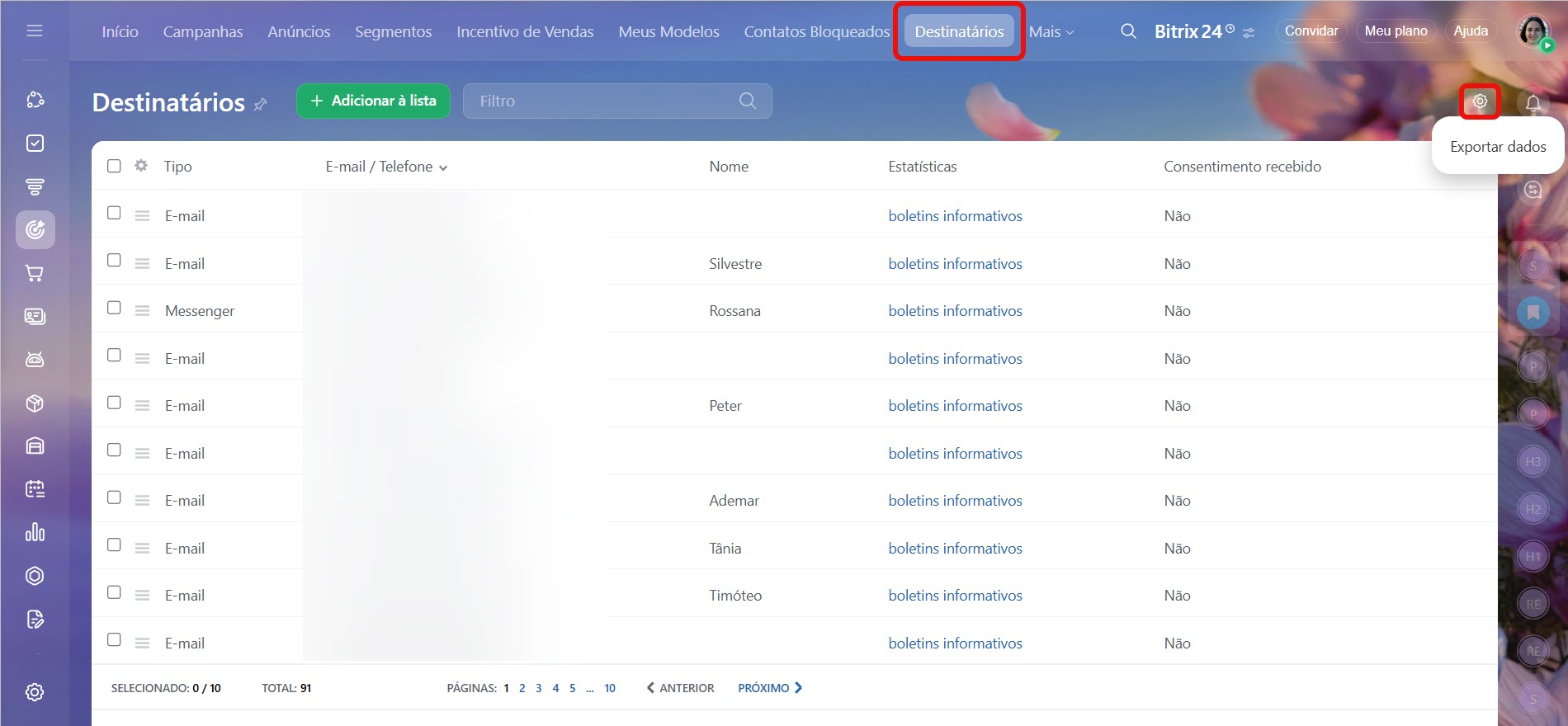The image size is (1568, 726).
Task: Toggle the select-all checkbox in table header
Action: 114,166
